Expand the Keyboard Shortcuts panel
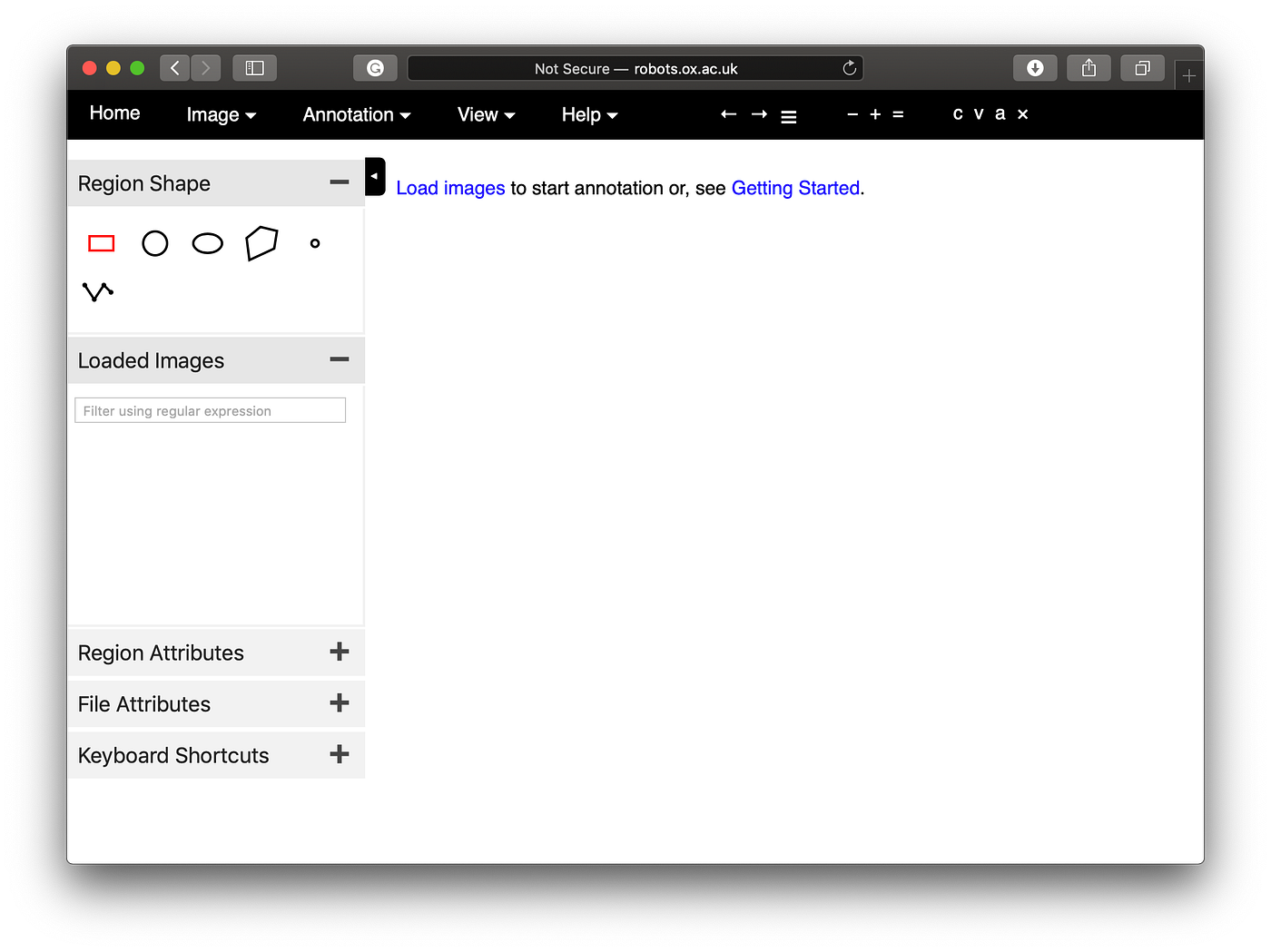The width and height of the screenshot is (1271, 952). pyautogui.click(x=340, y=754)
